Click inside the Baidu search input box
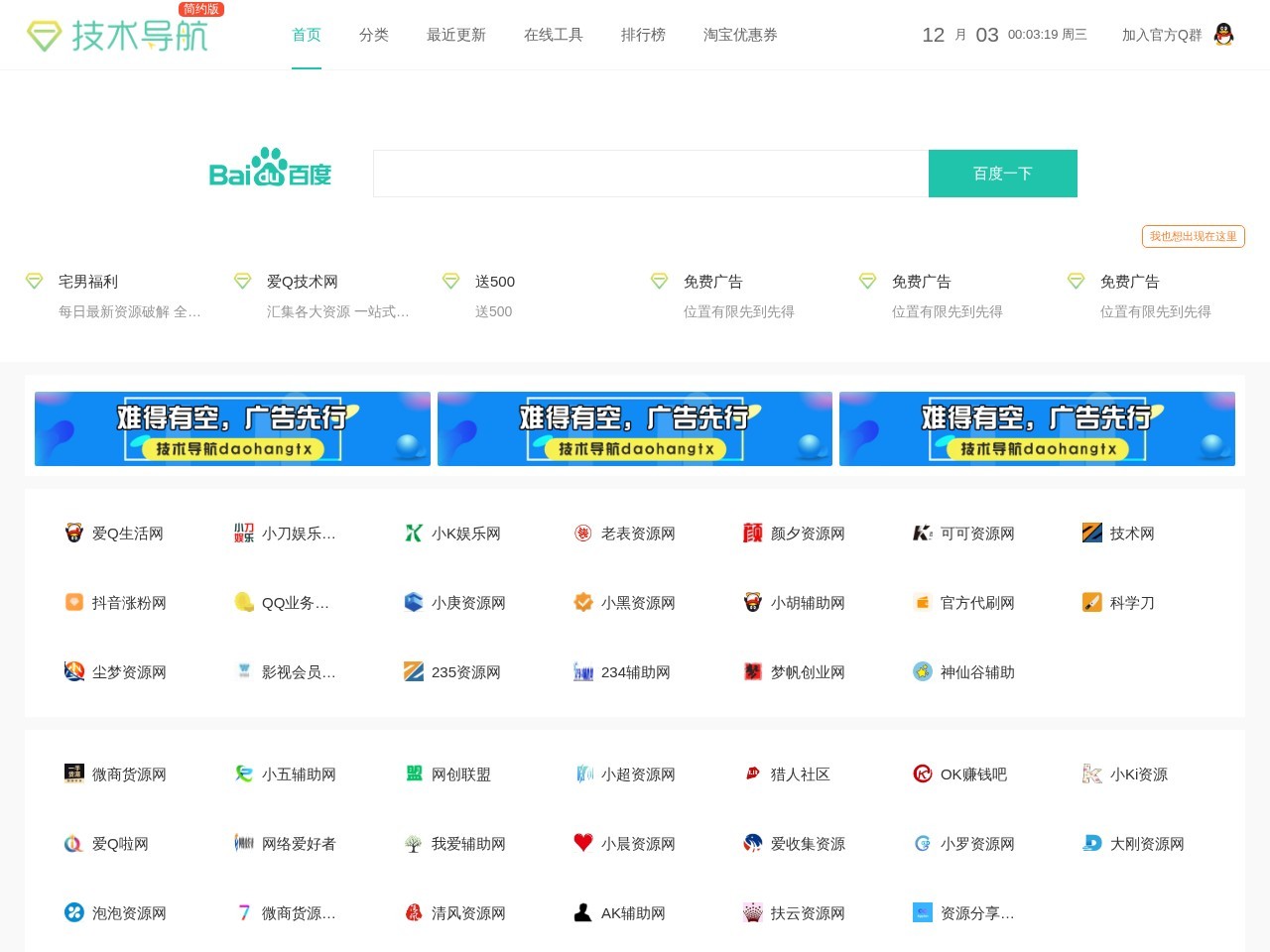Viewport: 1270px width, 952px height. point(650,173)
